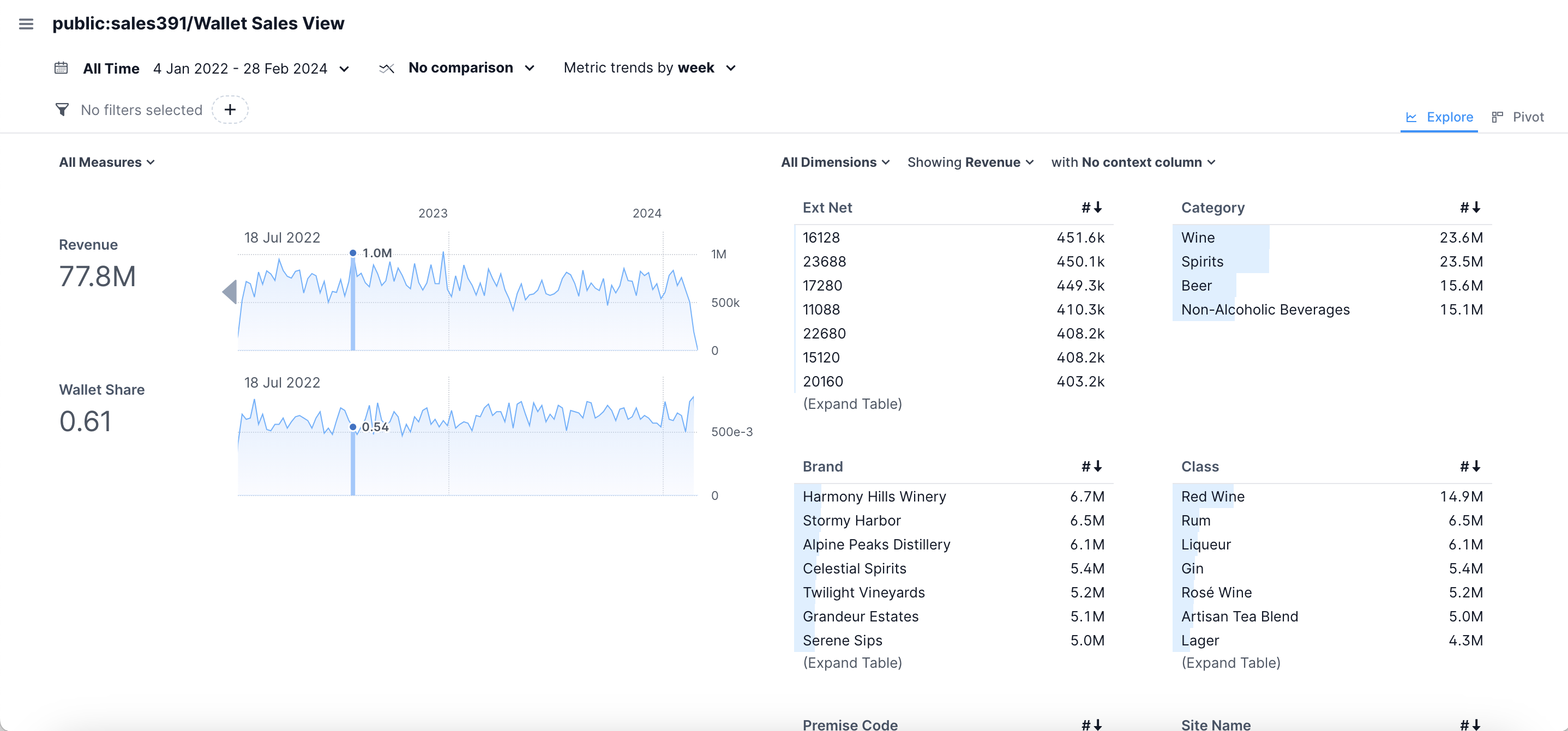Image resolution: width=1568 pixels, height=731 pixels.
Task: Select the Artisan Tea Blend class row
Action: pos(1332,616)
